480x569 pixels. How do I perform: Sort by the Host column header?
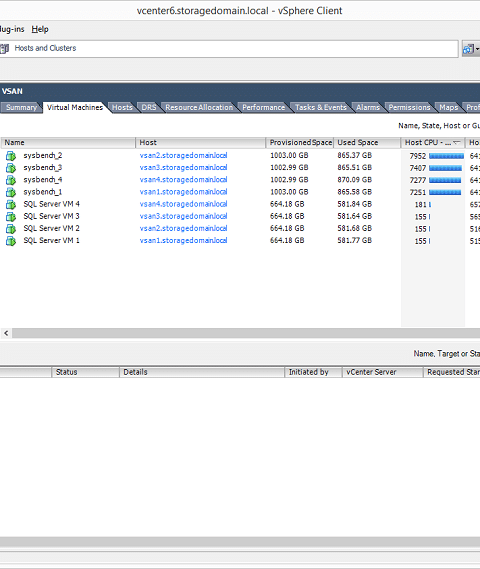click(201, 143)
